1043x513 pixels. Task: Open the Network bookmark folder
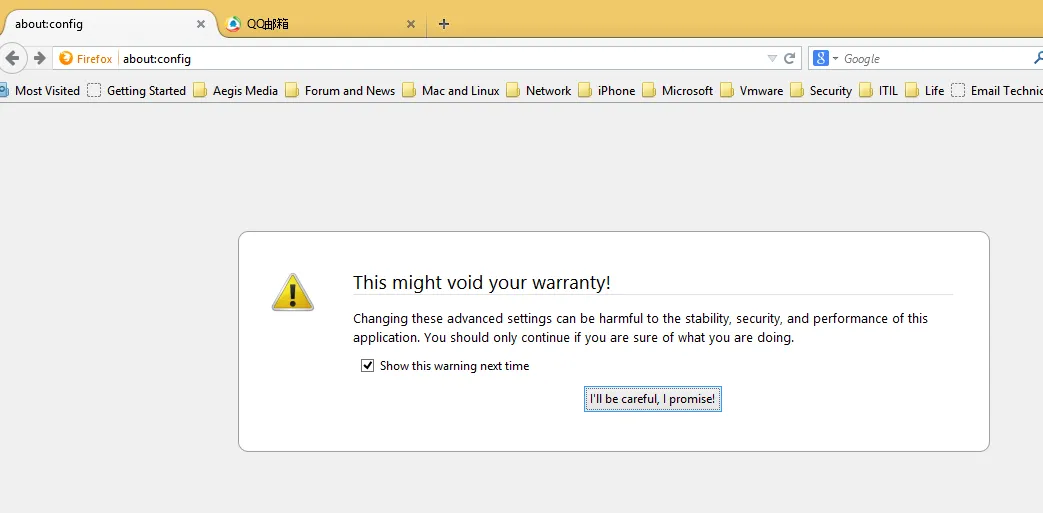[x=539, y=90]
